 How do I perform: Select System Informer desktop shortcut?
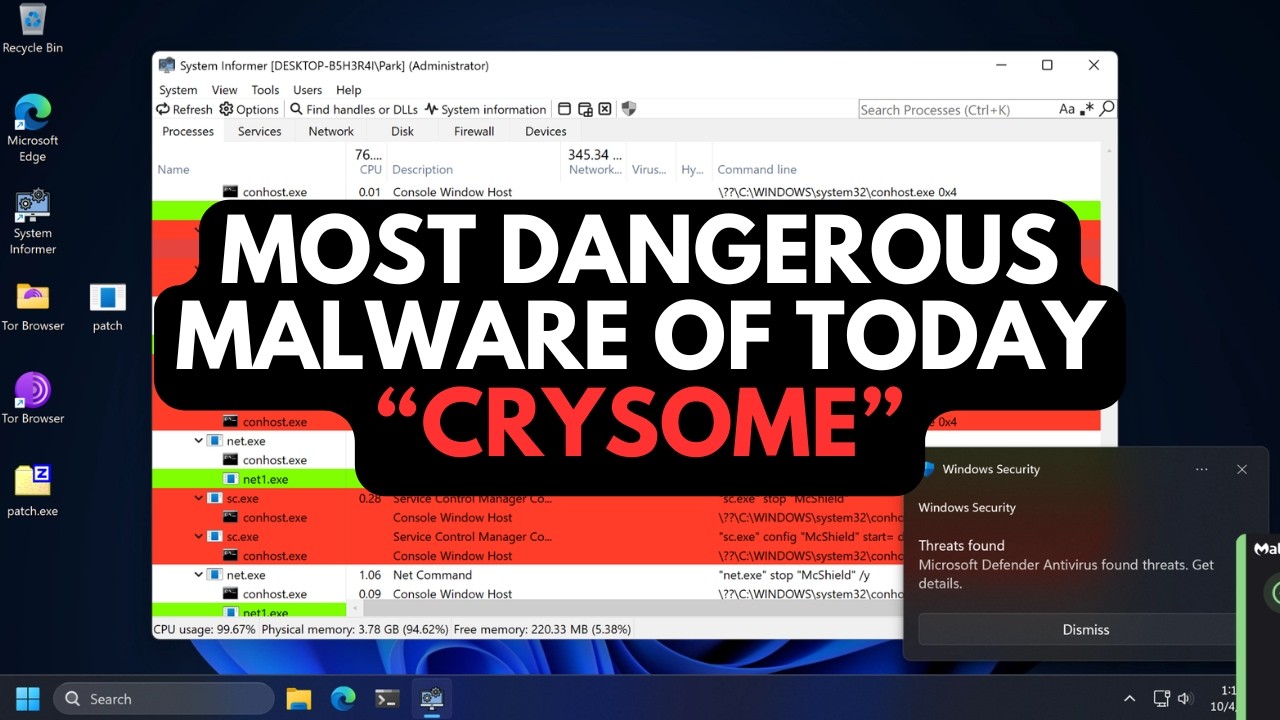point(33,221)
